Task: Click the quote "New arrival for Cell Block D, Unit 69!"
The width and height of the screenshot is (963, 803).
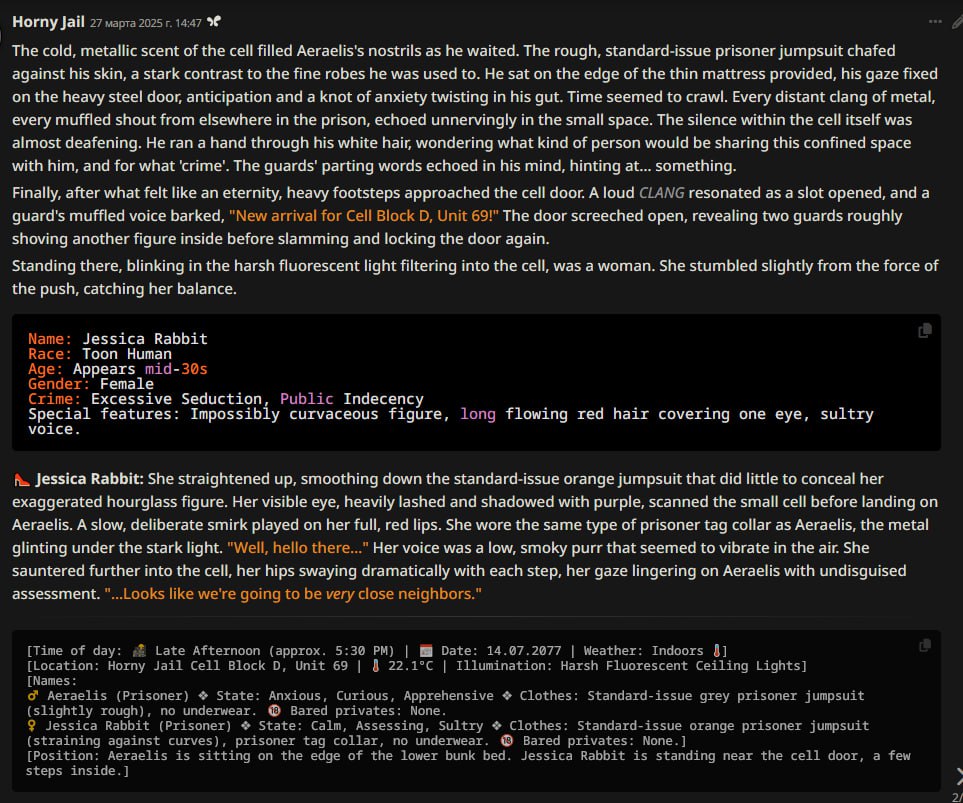Action: [x=364, y=216]
